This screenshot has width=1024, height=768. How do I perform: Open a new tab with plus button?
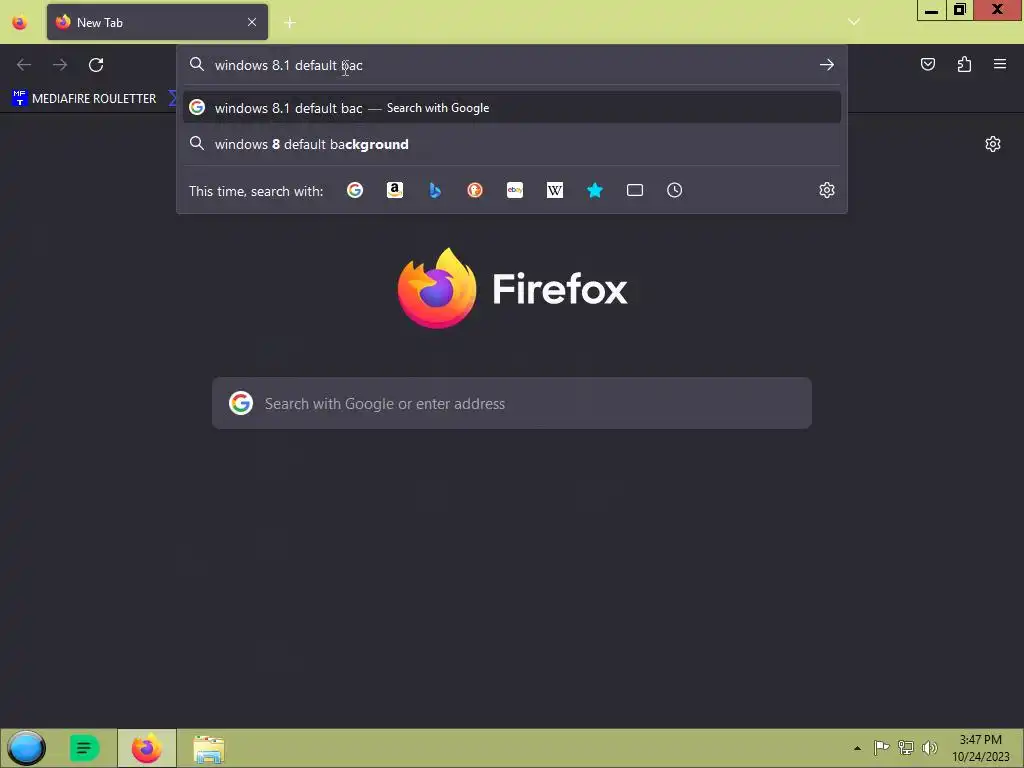[290, 23]
